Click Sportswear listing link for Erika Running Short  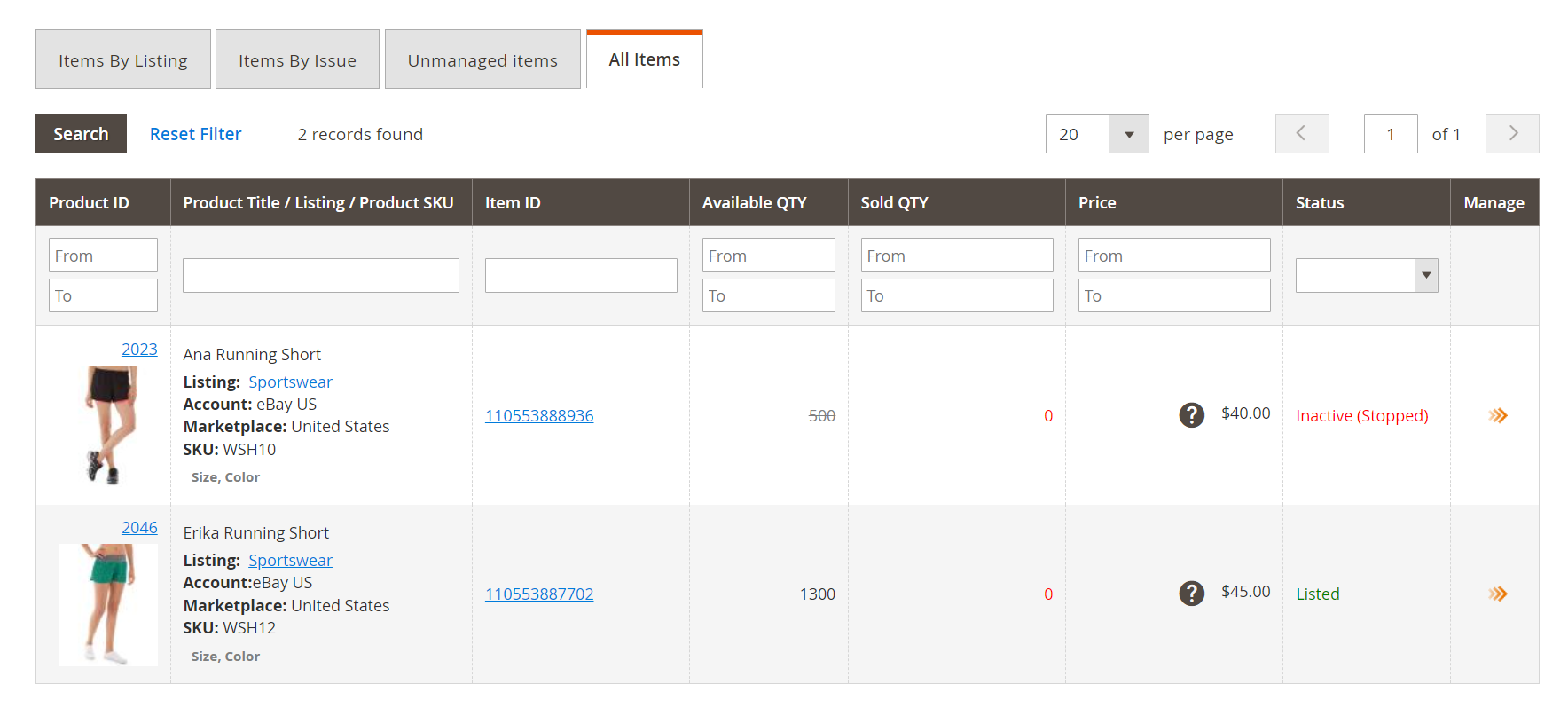(x=290, y=561)
